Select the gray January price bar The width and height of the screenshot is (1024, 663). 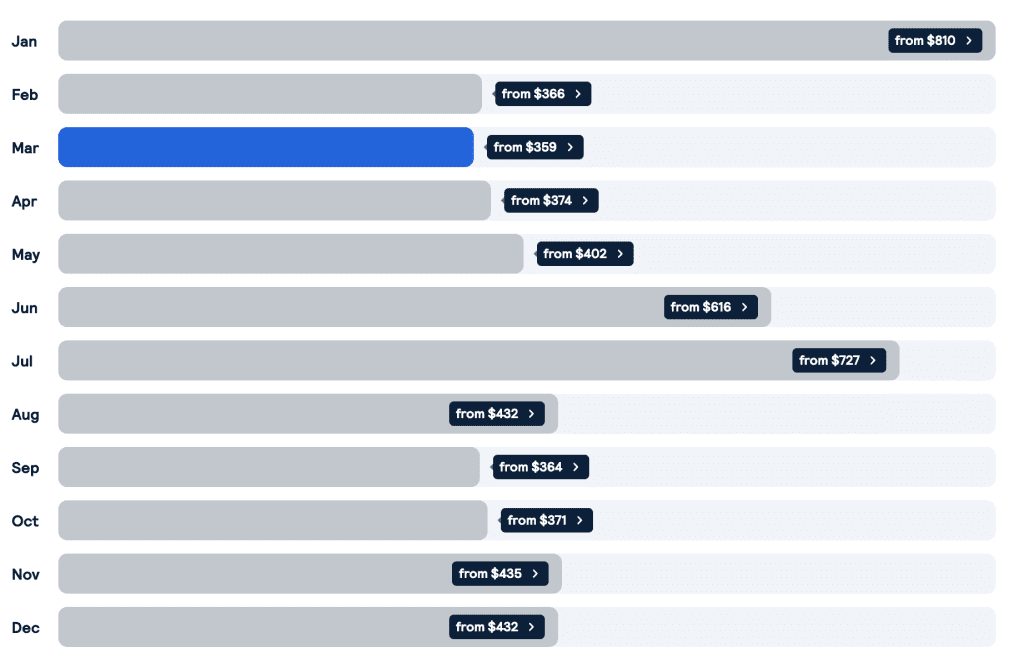click(526, 40)
